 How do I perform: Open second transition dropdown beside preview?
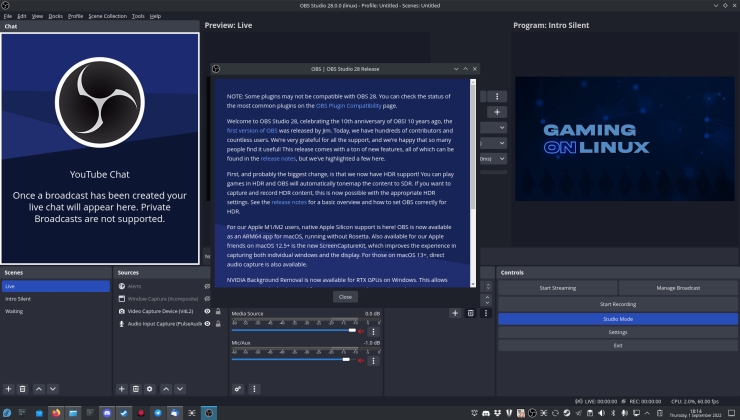pyautogui.click(x=494, y=143)
